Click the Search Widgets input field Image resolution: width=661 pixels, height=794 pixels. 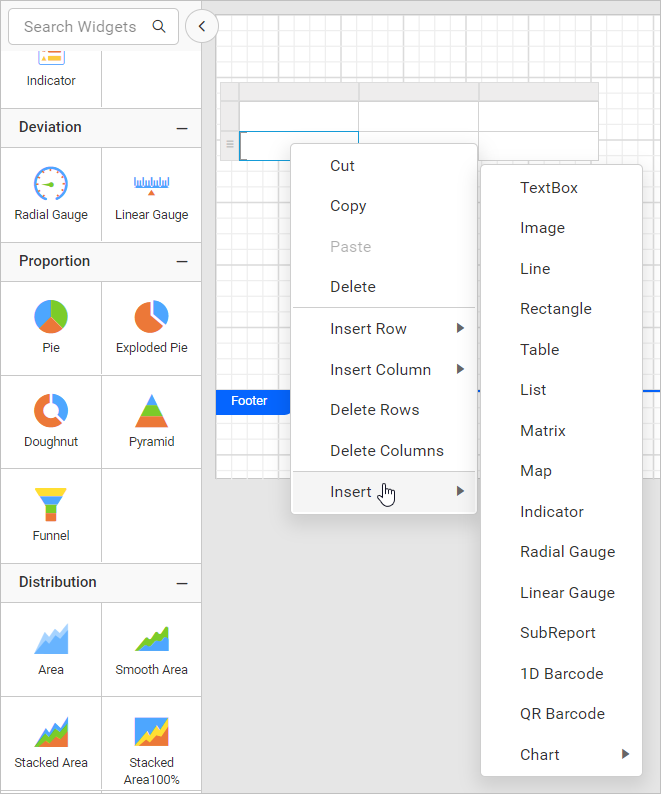click(x=93, y=26)
